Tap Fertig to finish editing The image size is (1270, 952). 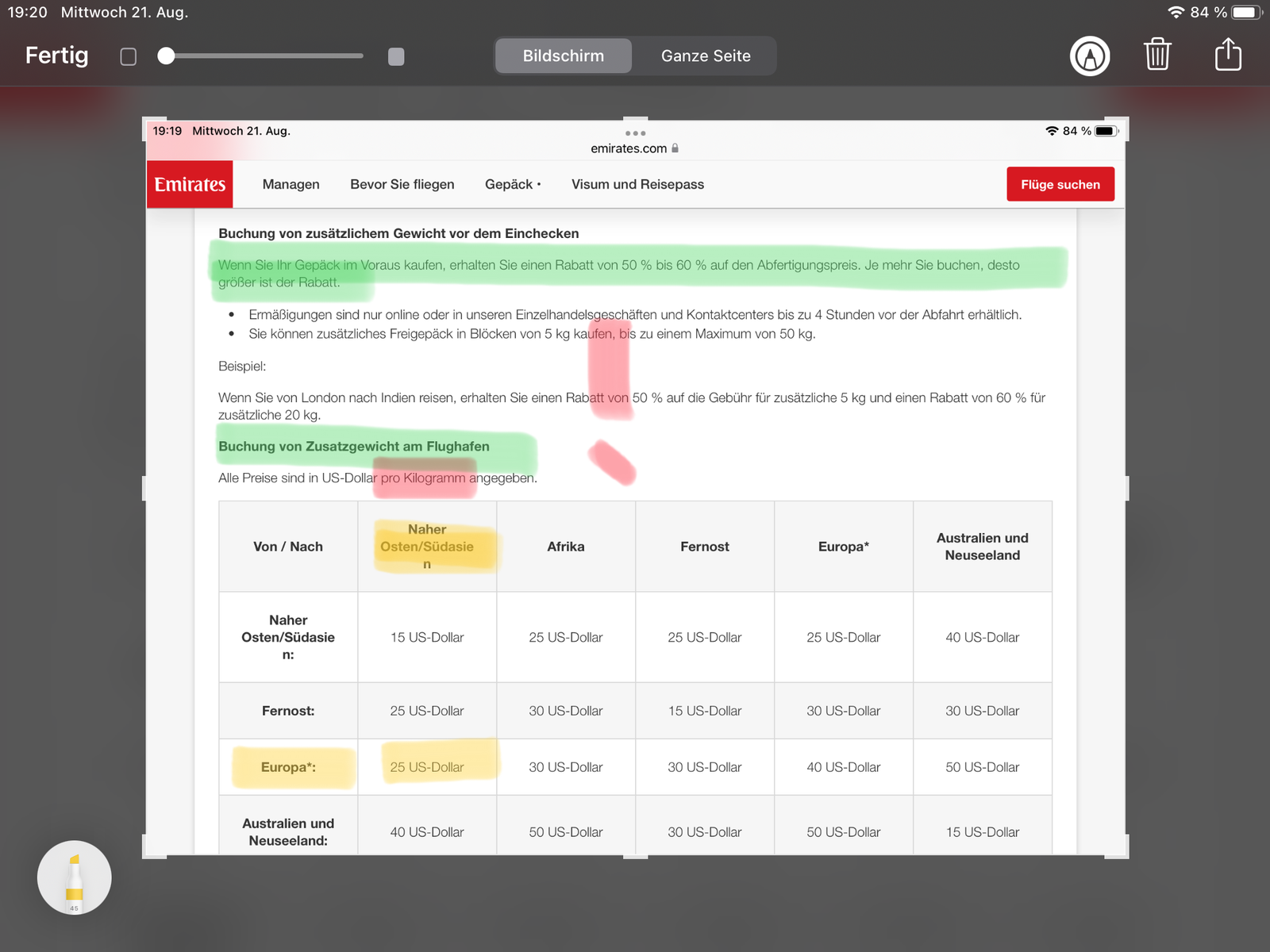point(56,56)
